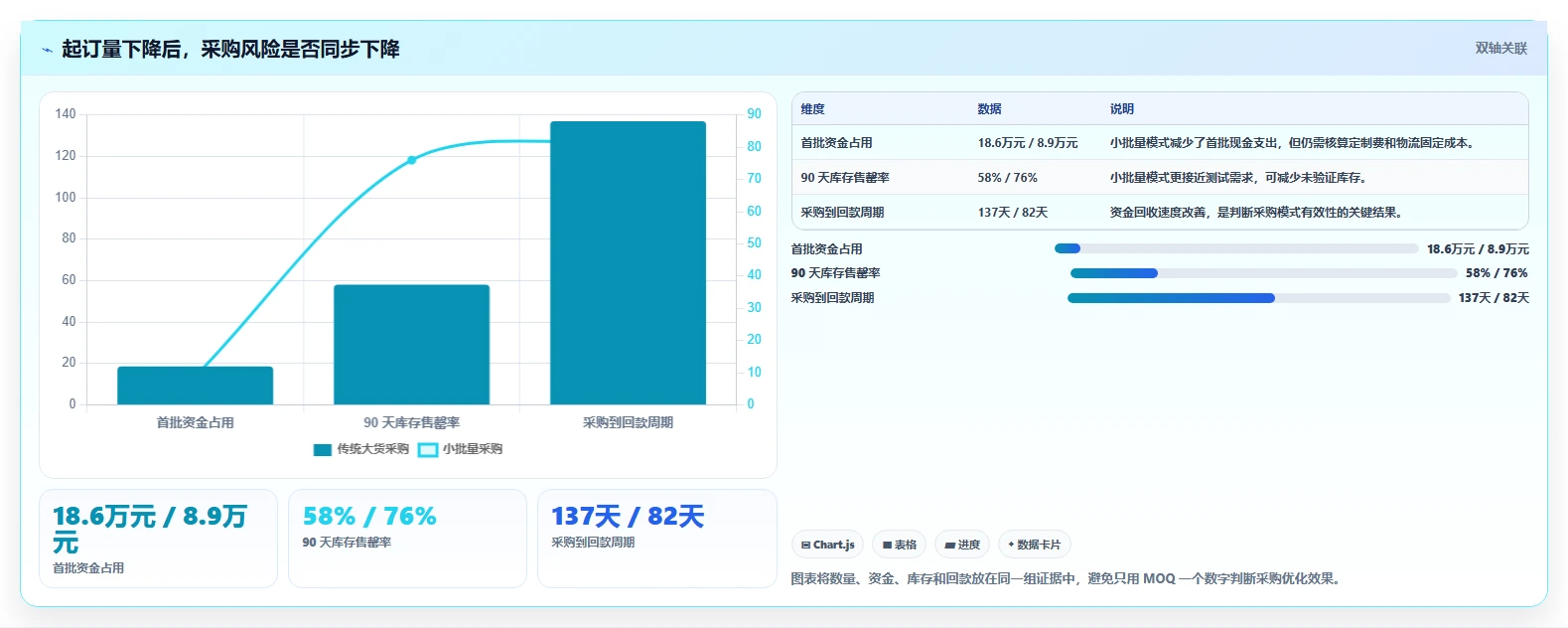Click the 双轴关联 label in header
Viewport: 1568px width, 628px height.
pyautogui.click(x=1500, y=48)
